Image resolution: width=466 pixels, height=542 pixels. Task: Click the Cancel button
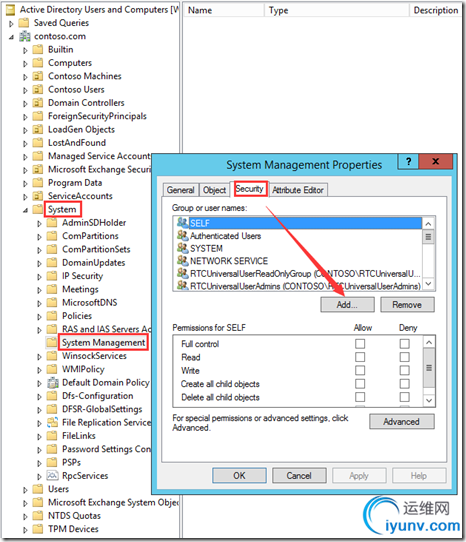click(x=299, y=476)
